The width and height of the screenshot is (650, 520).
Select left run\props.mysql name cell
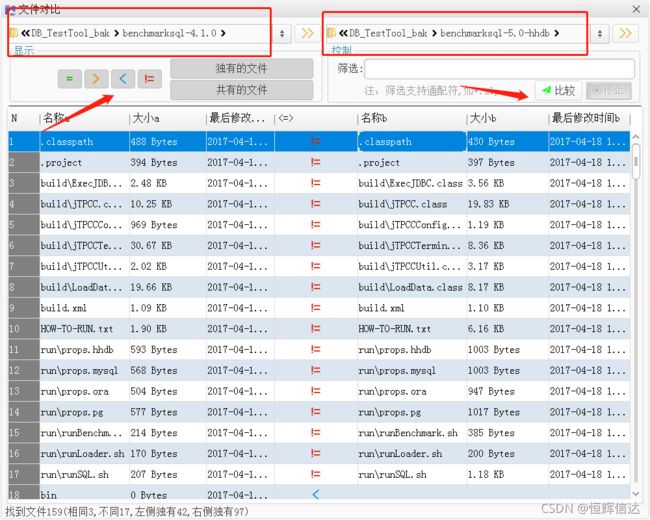(x=85, y=370)
